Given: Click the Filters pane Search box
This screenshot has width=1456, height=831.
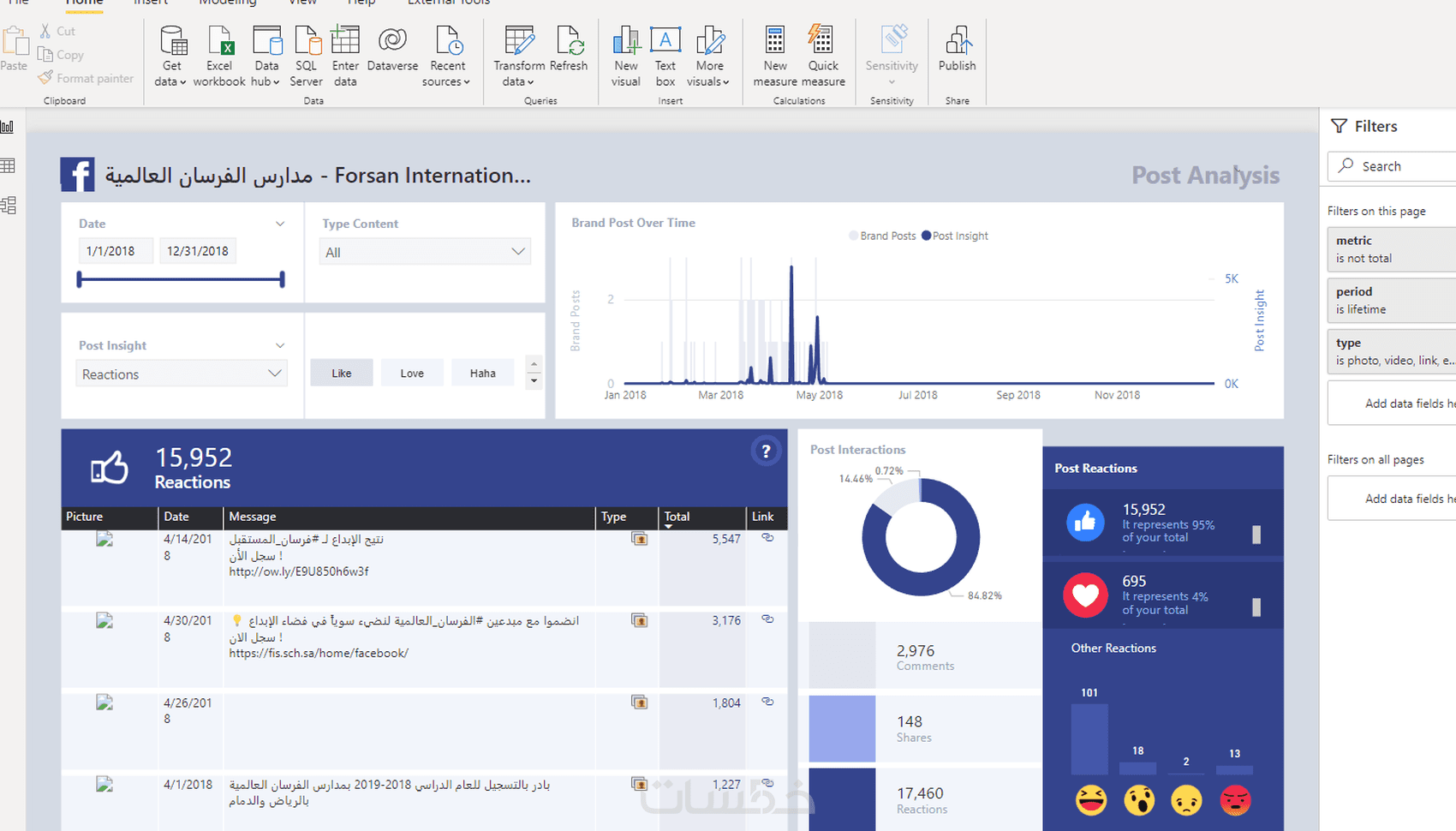Looking at the screenshot, I should pyautogui.click(x=1391, y=166).
